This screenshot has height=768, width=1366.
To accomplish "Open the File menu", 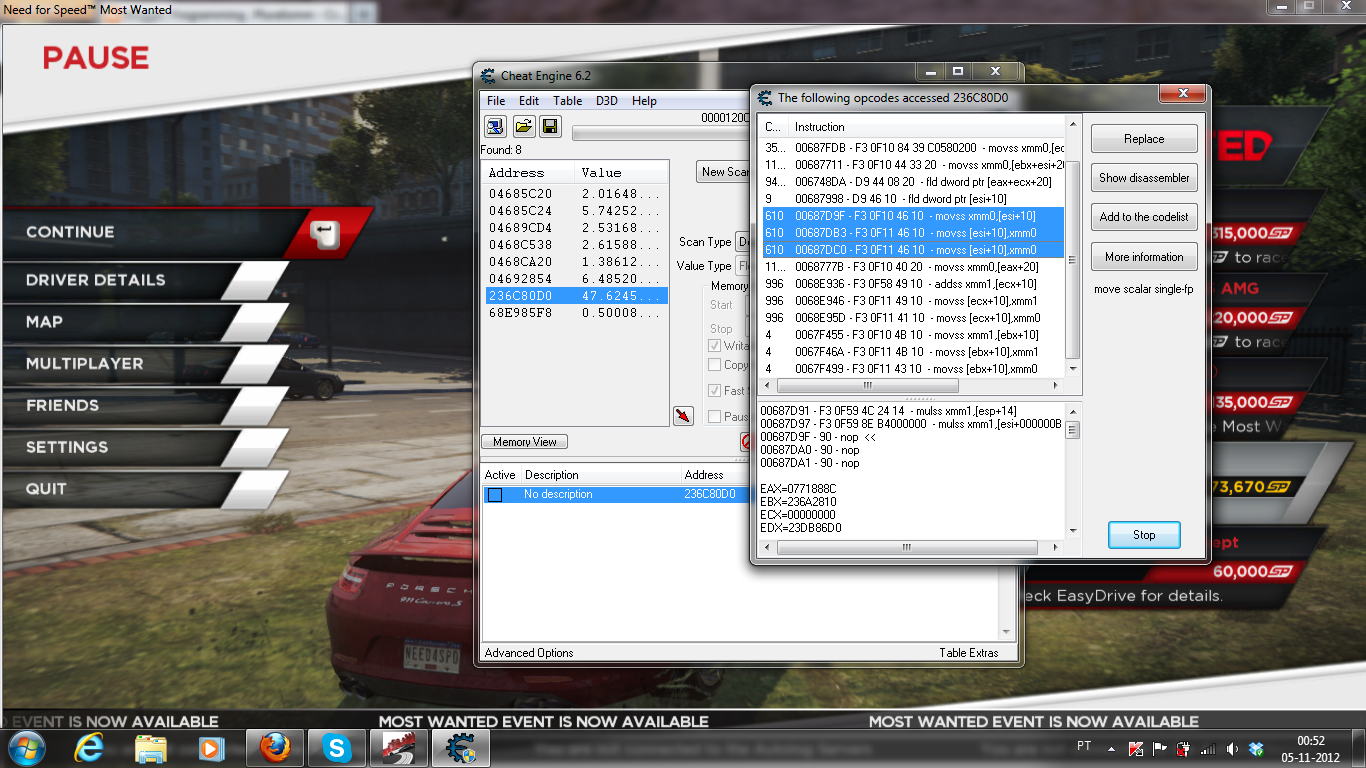I will [496, 101].
